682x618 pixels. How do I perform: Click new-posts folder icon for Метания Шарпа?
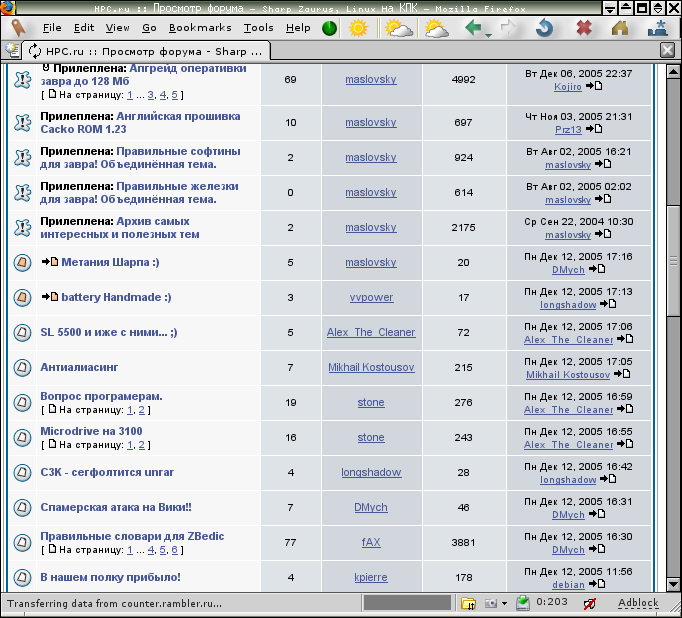coord(22,263)
